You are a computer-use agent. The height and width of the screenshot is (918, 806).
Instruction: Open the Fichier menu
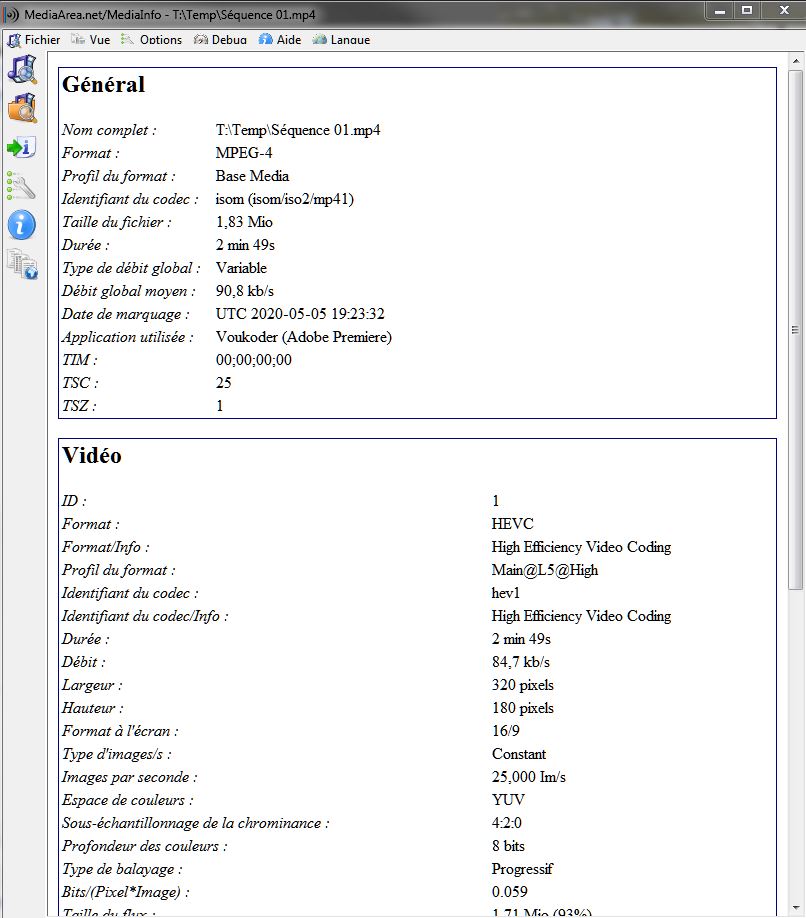point(34,40)
